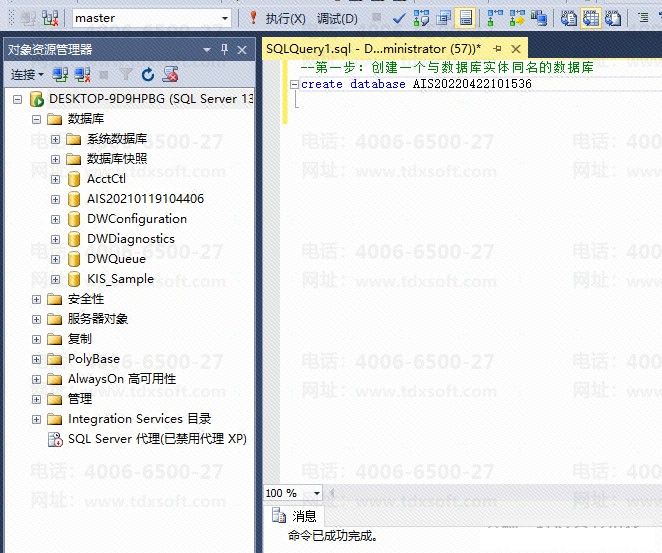The height and width of the screenshot is (553, 662).
Task: Select results to text icon
Action: click(x=569, y=18)
